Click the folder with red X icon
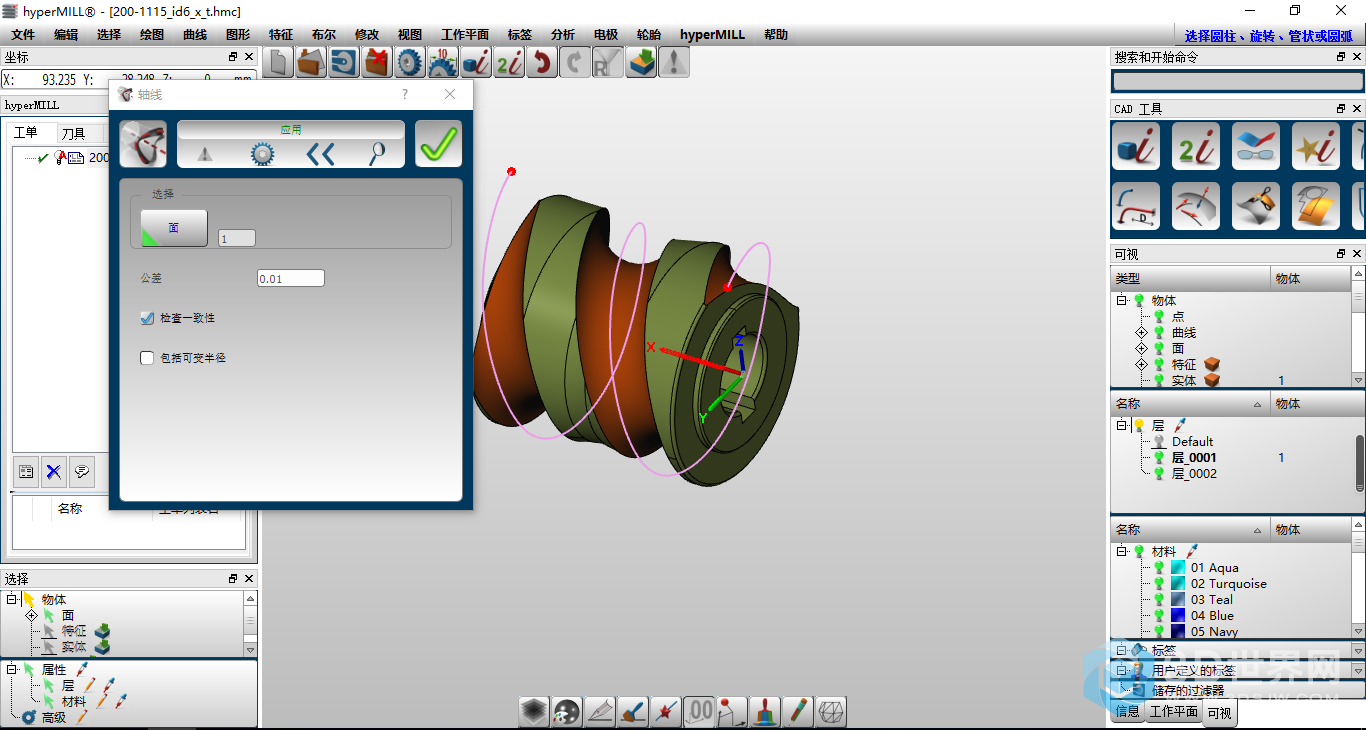 point(377,62)
